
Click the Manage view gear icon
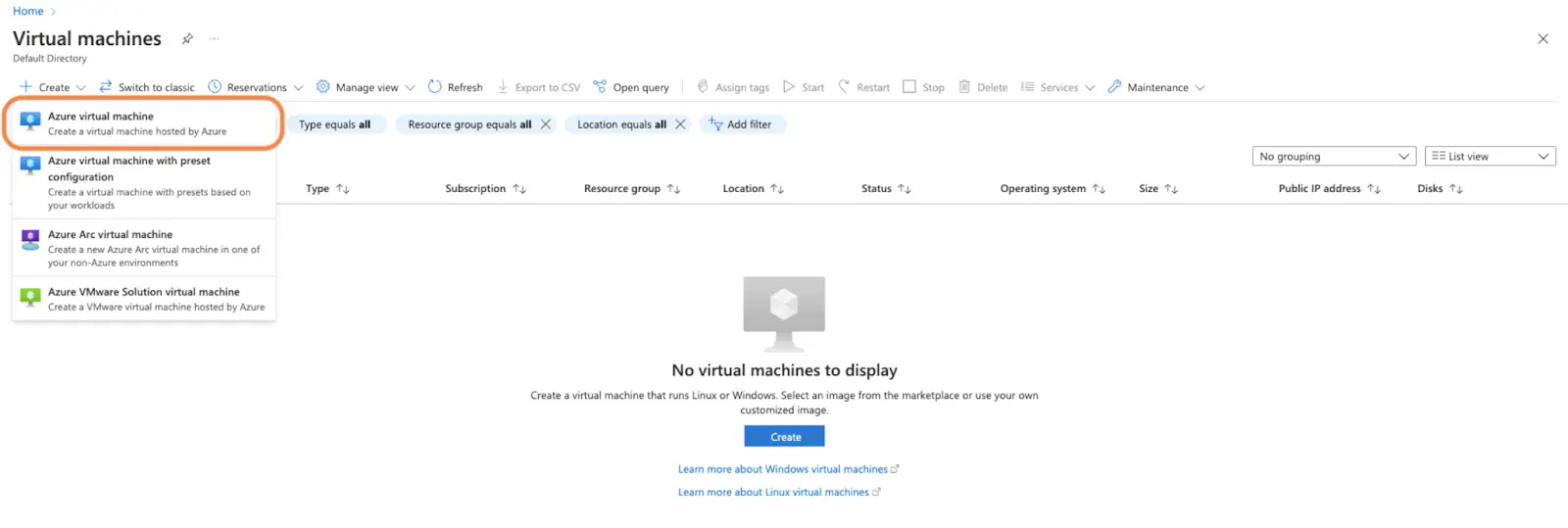pos(322,87)
